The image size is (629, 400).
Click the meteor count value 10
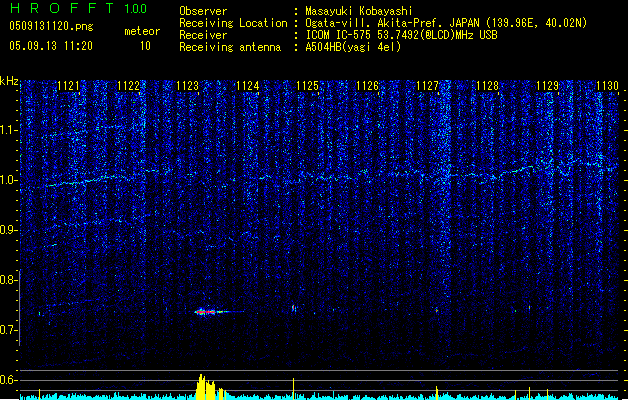coord(145,46)
